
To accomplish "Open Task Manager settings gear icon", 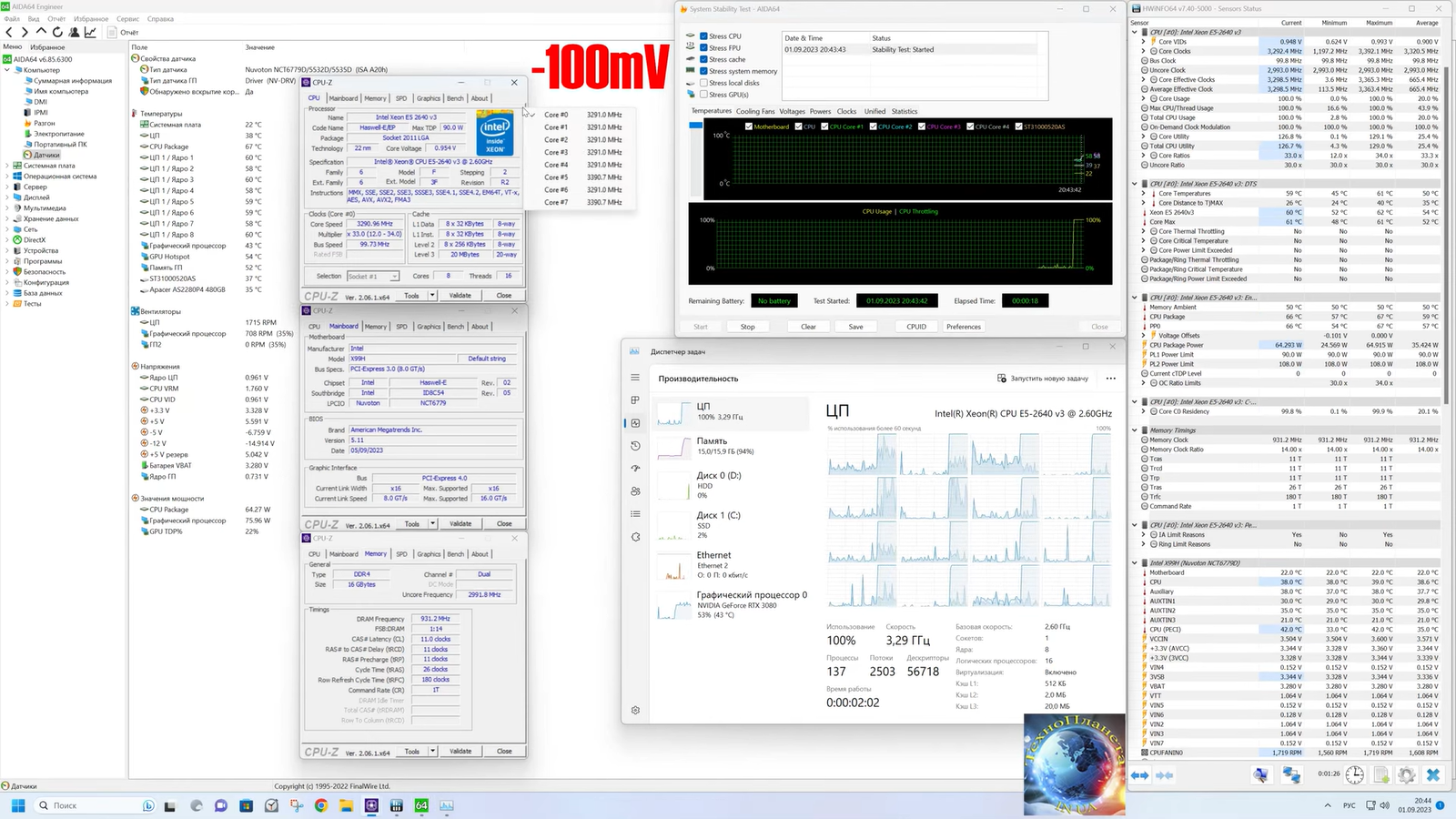I will 635,711.
